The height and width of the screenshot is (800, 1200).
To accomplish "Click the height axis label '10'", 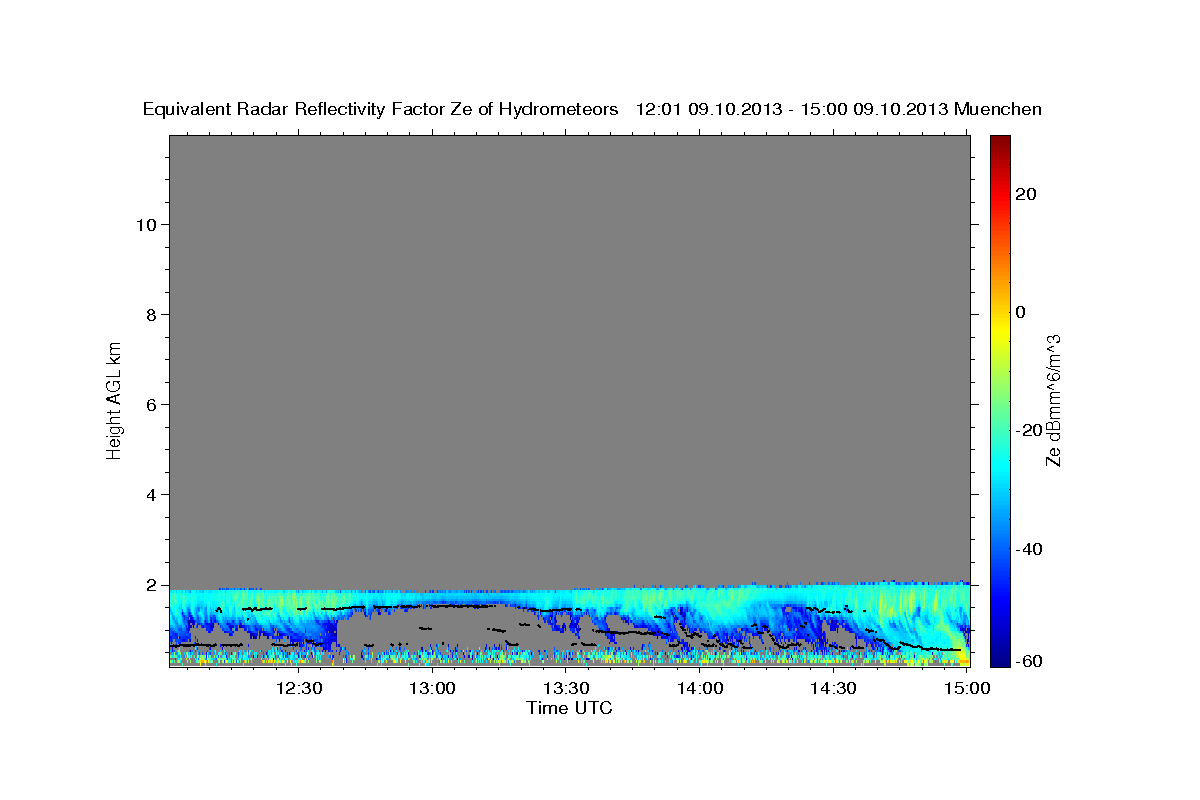I will (145, 225).
